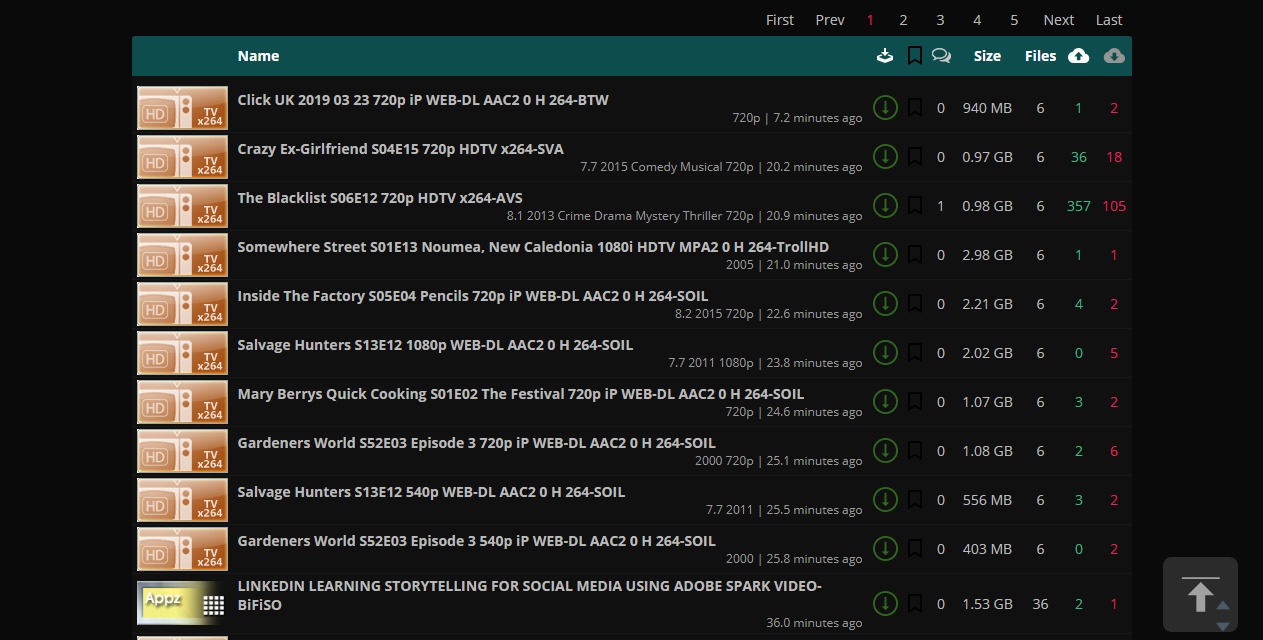The width and height of the screenshot is (1263, 640).
Task: Jump to the Last page
Action: (x=1109, y=20)
